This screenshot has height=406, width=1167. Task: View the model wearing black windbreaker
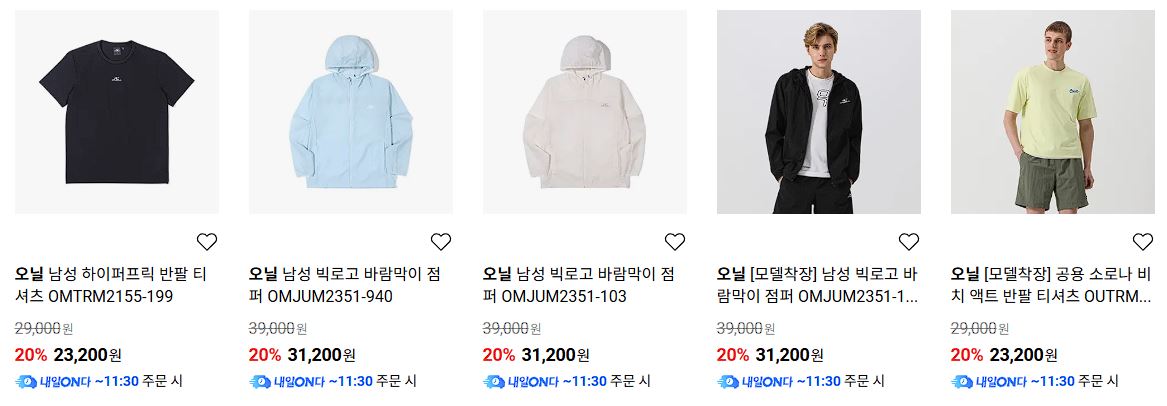coord(819,112)
